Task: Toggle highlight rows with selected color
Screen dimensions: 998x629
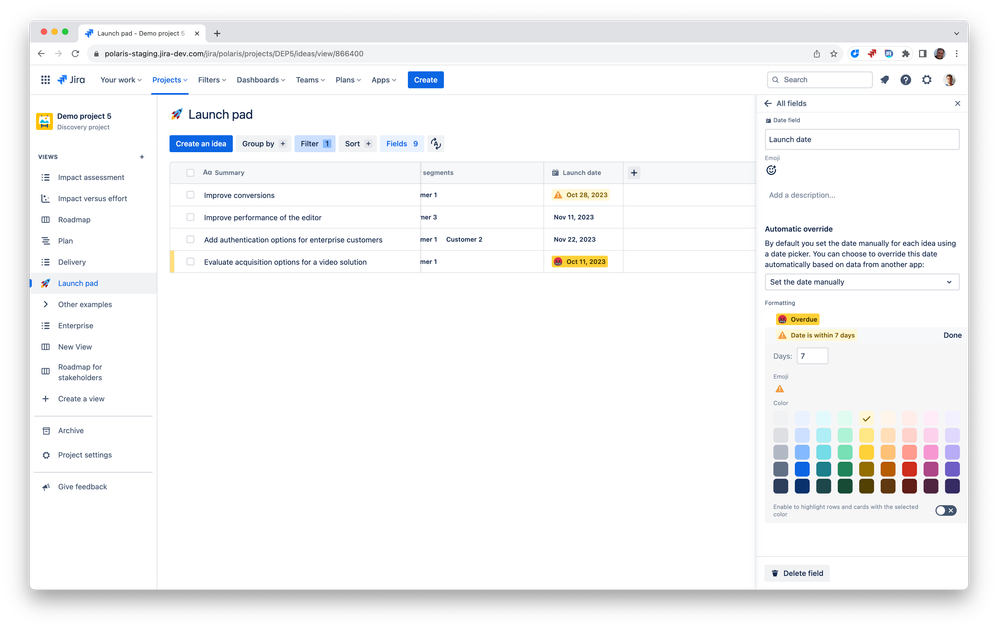Action: point(945,511)
